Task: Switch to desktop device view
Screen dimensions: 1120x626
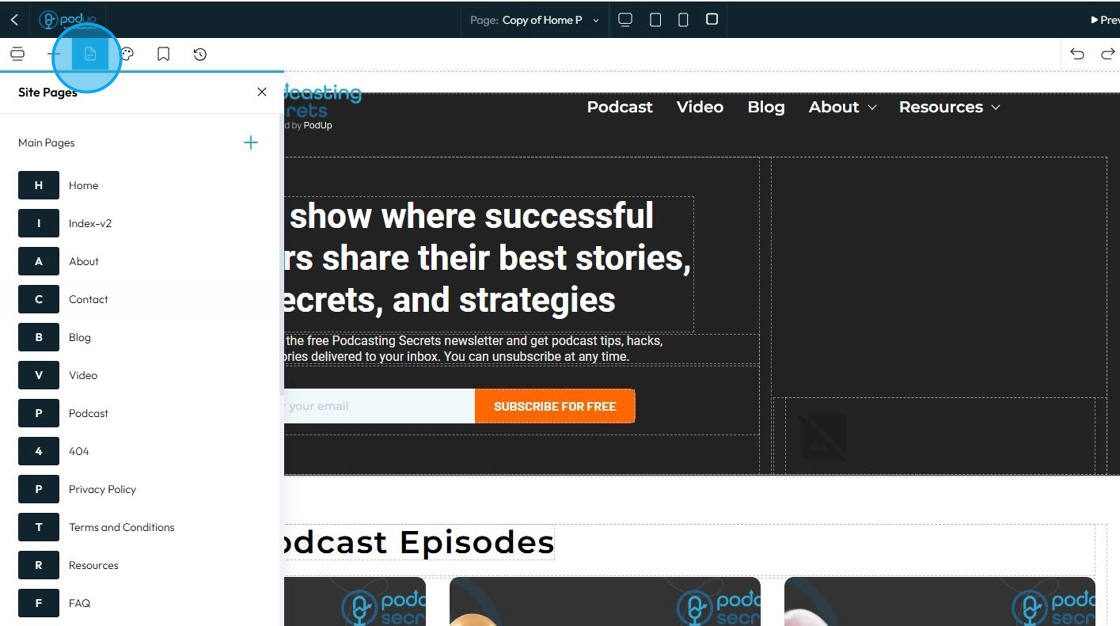Action: [x=625, y=20]
